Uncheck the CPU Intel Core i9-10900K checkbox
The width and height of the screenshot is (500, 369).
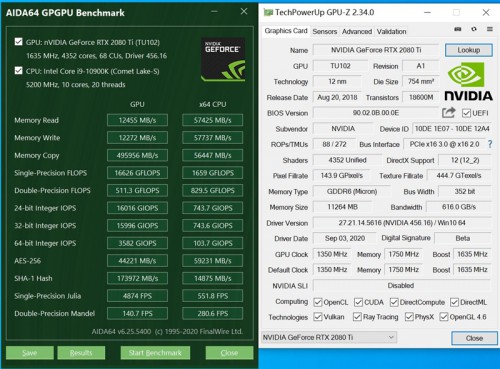pos(19,71)
